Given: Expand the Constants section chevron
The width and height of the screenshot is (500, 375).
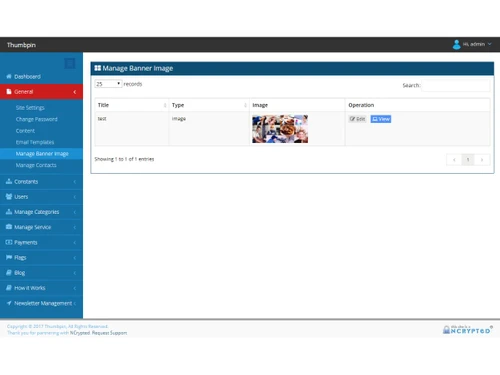Looking at the screenshot, I should pos(75,182).
